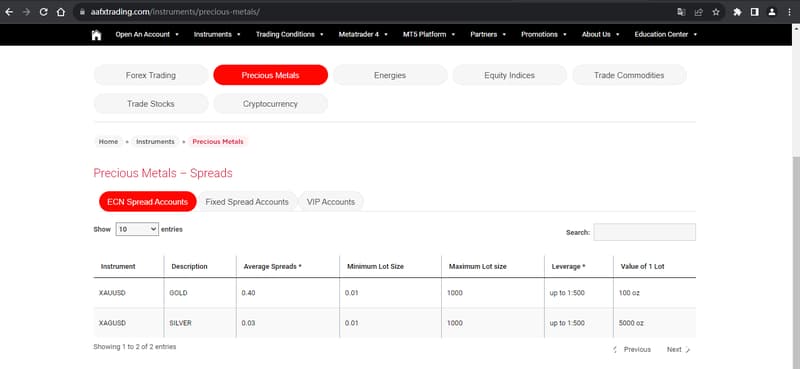Go to Next table page
This screenshot has height=369, width=800.
click(x=679, y=350)
